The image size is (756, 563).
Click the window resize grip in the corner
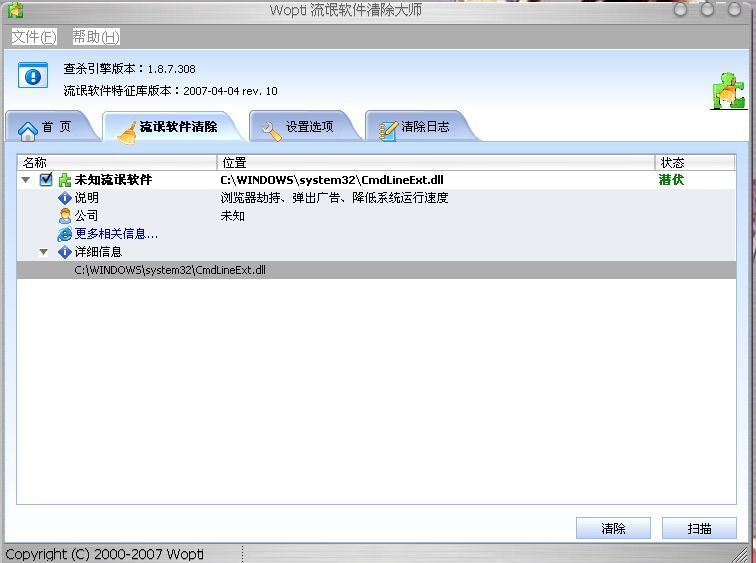click(x=742, y=554)
